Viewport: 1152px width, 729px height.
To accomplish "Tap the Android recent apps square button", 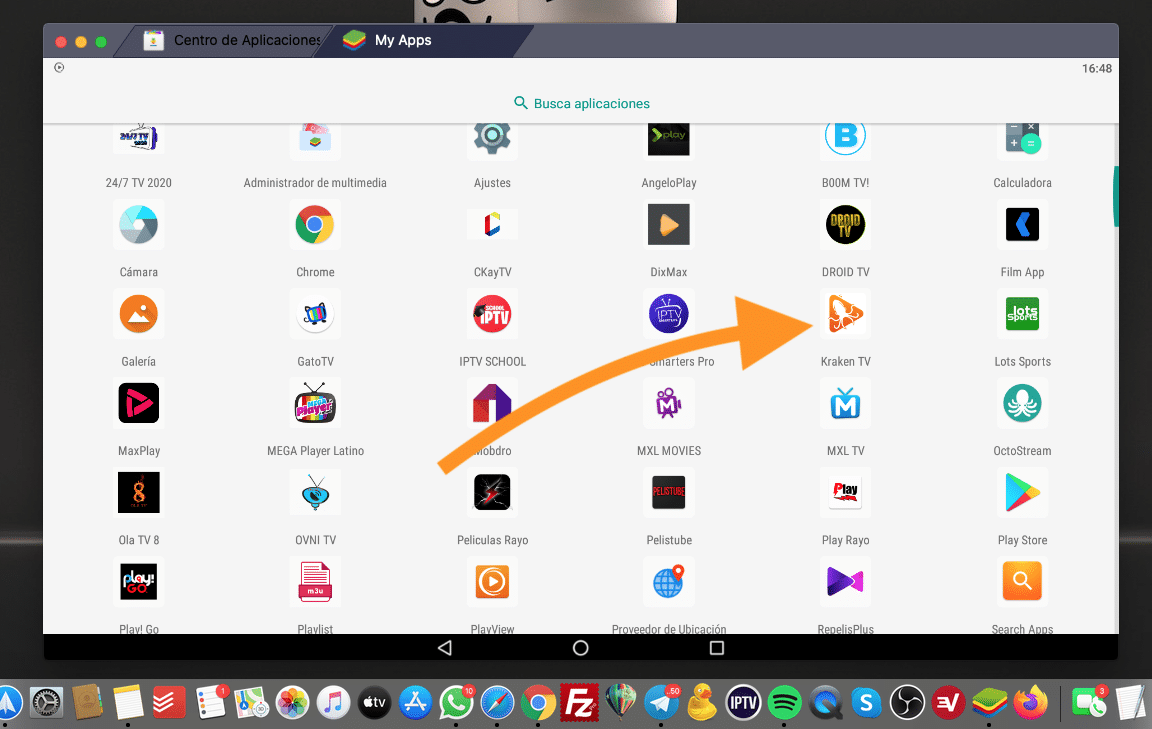I will coord(717,647).
